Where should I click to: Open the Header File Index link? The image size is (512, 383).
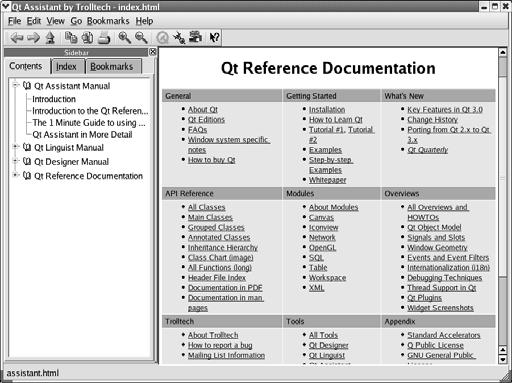[217, 277]
